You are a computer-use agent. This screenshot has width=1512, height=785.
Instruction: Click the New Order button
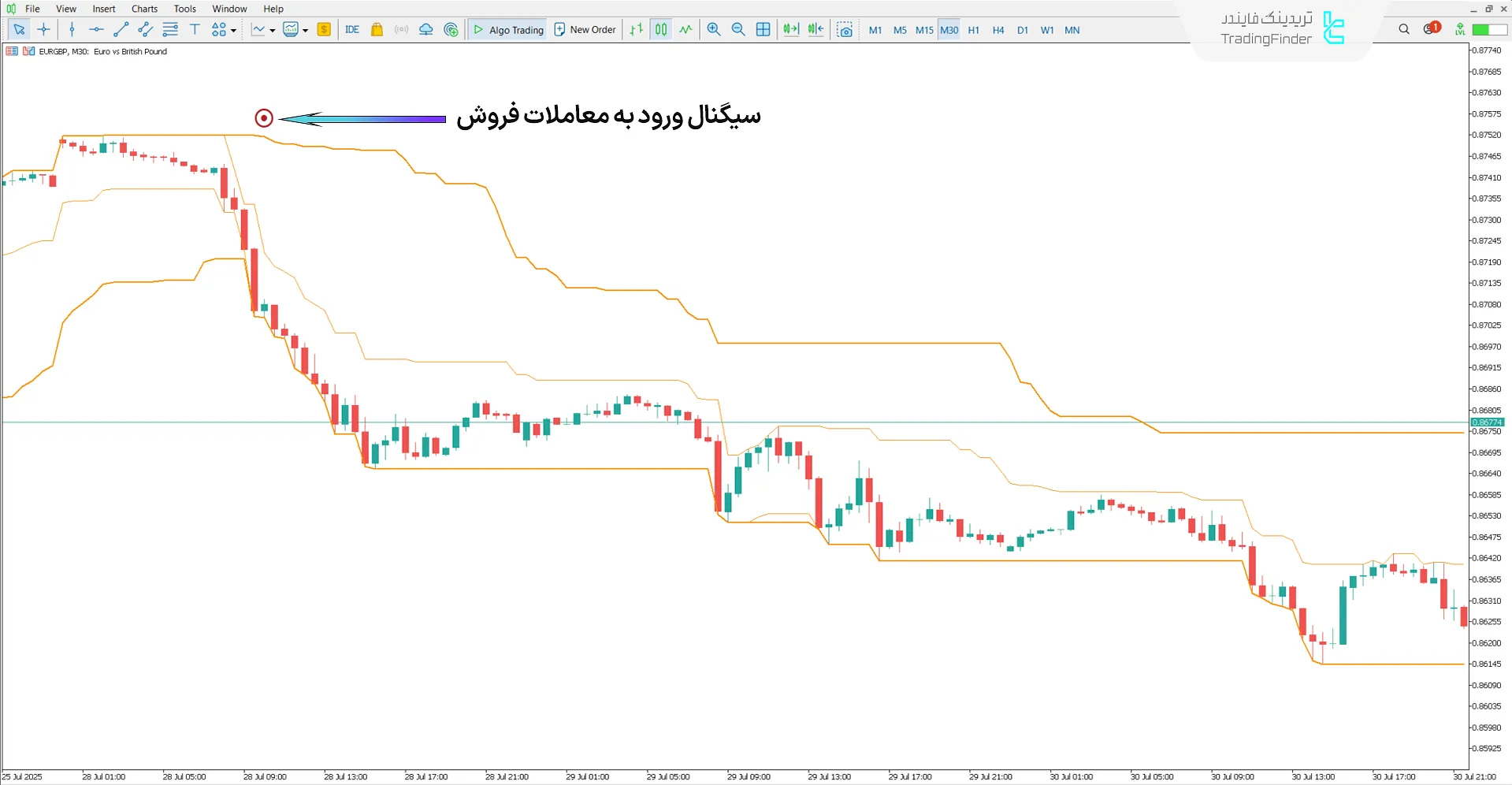point(585,30)
